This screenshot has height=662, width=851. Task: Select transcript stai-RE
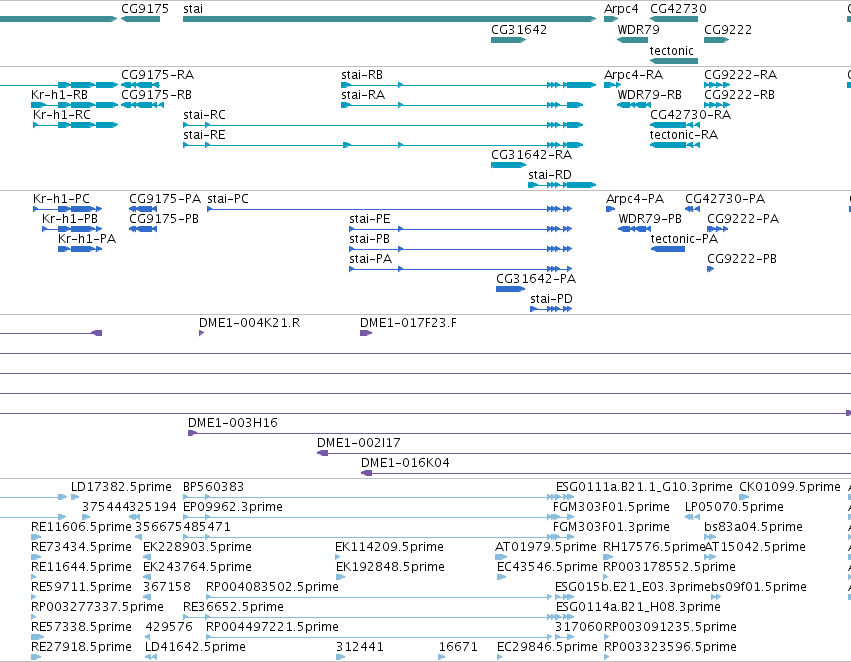[383, 145]
